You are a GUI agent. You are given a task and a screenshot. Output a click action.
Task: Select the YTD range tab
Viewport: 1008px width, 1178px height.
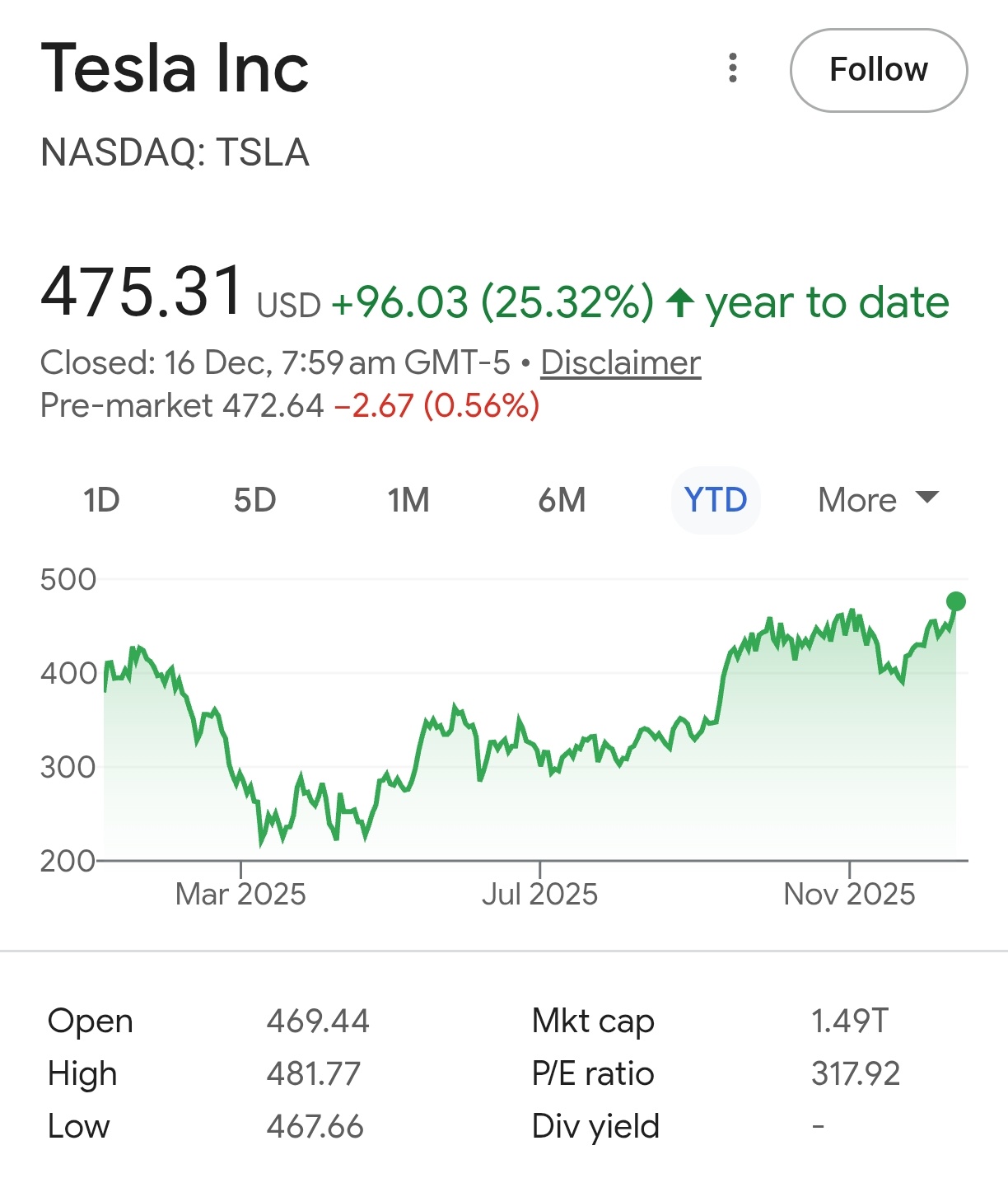click(716, 500)
